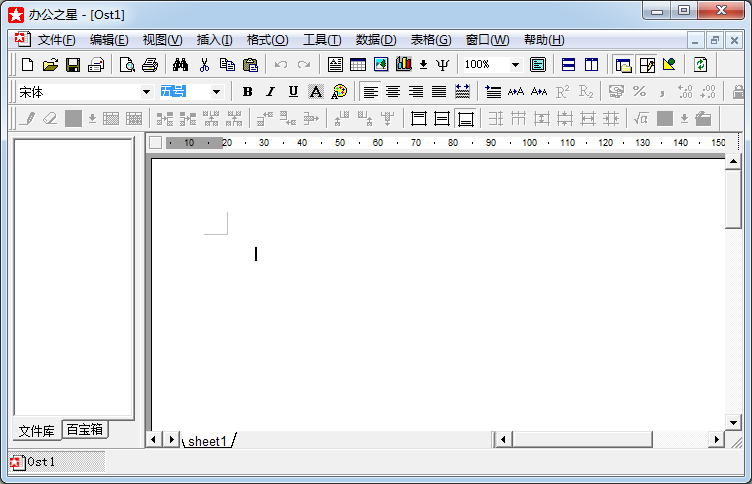Click the subscript R₂ icon
The height and width of the screenshot is (484, 752).
pos(586,92)
